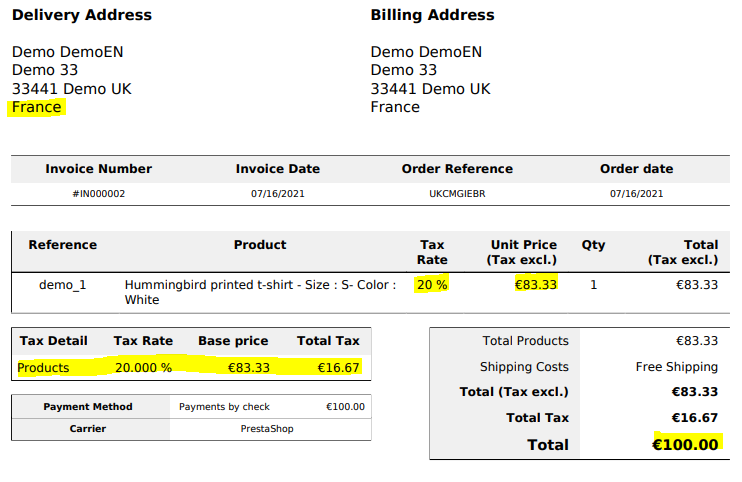742x482 pixels.
Task: Click highlighted Products in Tax Detail row
Action: pos(44,368)
